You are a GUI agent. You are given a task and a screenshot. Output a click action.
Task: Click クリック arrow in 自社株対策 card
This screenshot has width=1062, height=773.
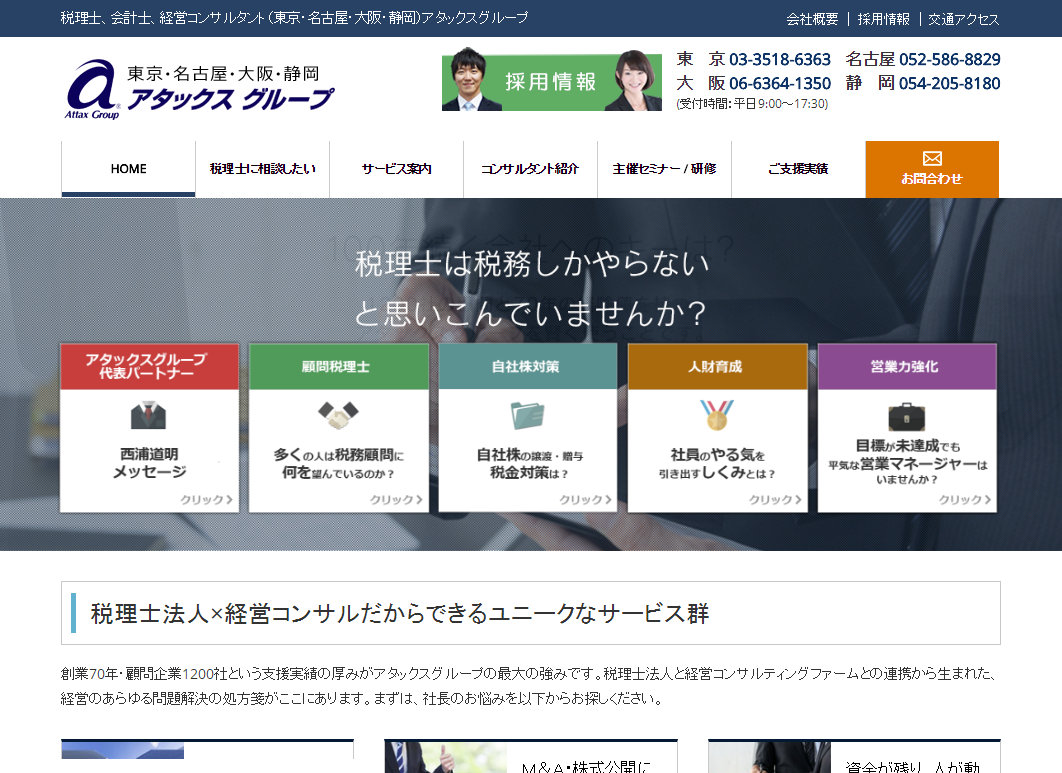click(585, 499)
